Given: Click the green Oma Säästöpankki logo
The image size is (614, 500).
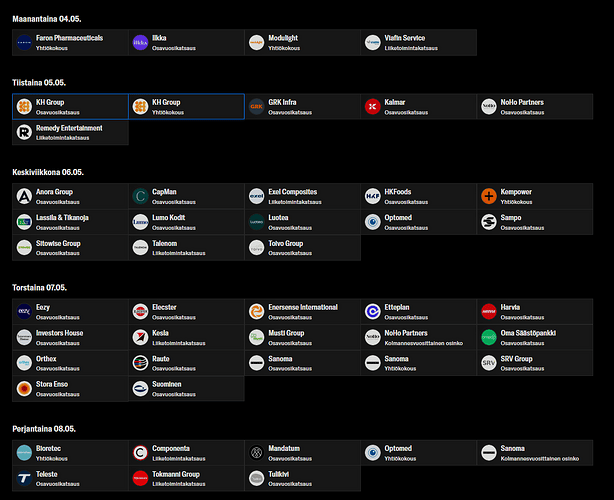Looking at the screenshot, I should click(x=489, y=337).
